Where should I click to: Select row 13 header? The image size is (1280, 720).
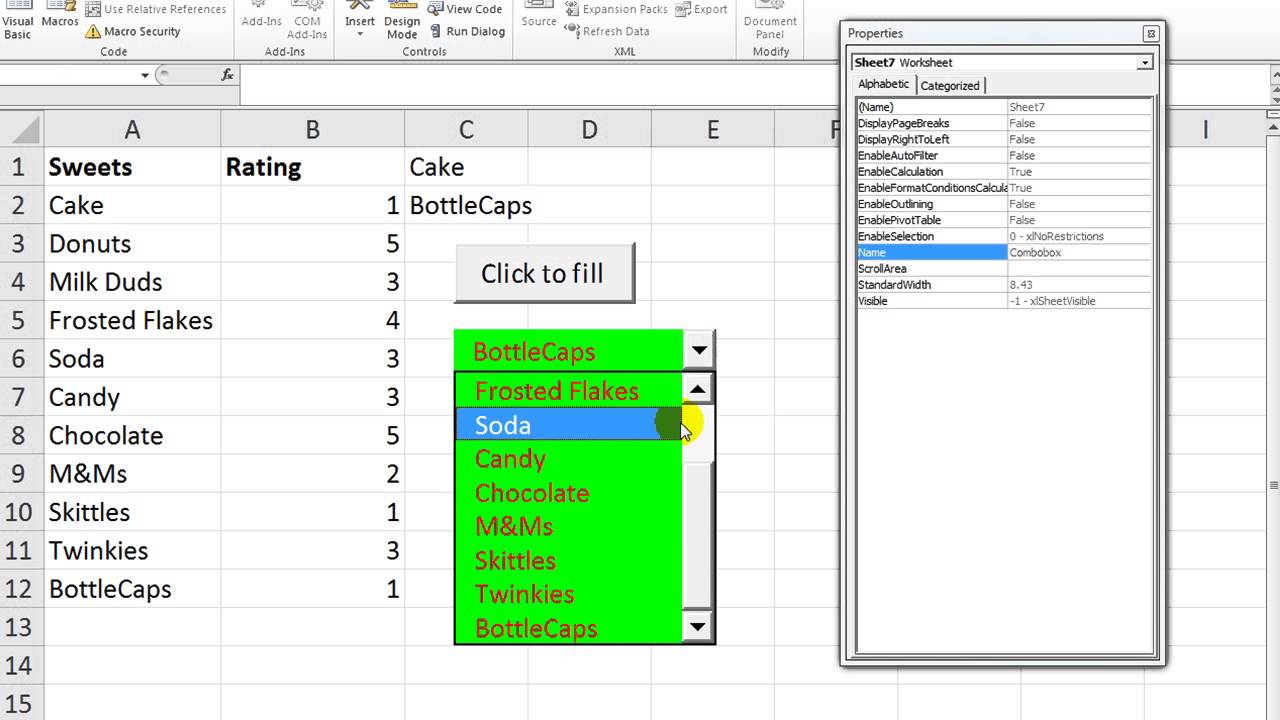[21, 627]
